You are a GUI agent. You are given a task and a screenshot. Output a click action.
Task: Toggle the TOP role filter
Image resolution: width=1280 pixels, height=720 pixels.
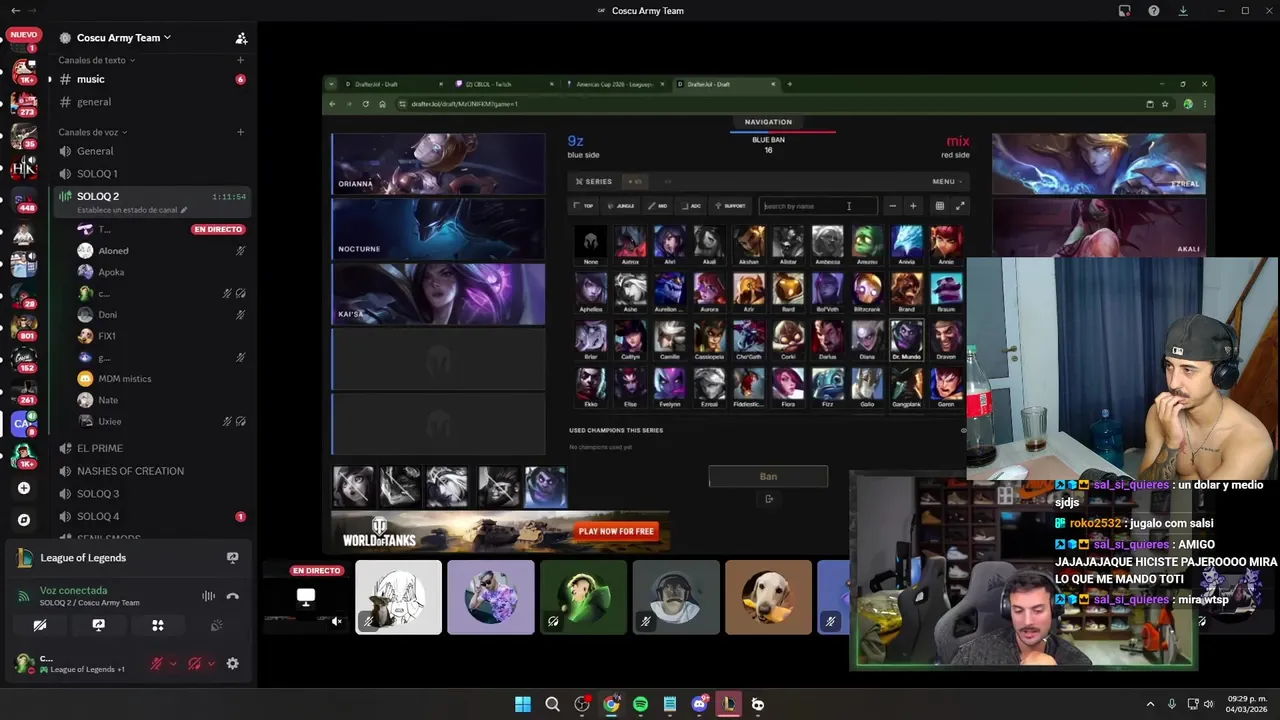pos(584,206)
